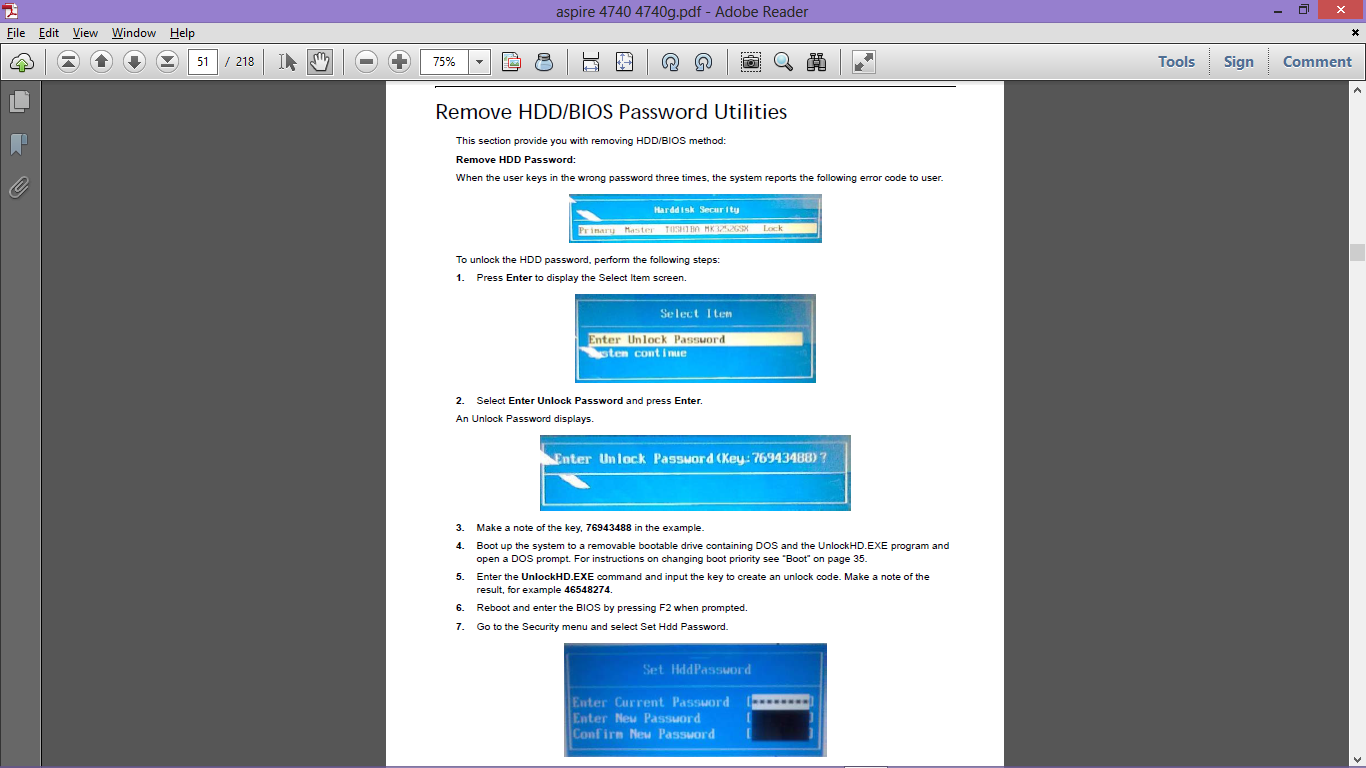Choose the Select tool cursor icon
The height and width of the screenshot is (768, 1366).
click(288, 62)
